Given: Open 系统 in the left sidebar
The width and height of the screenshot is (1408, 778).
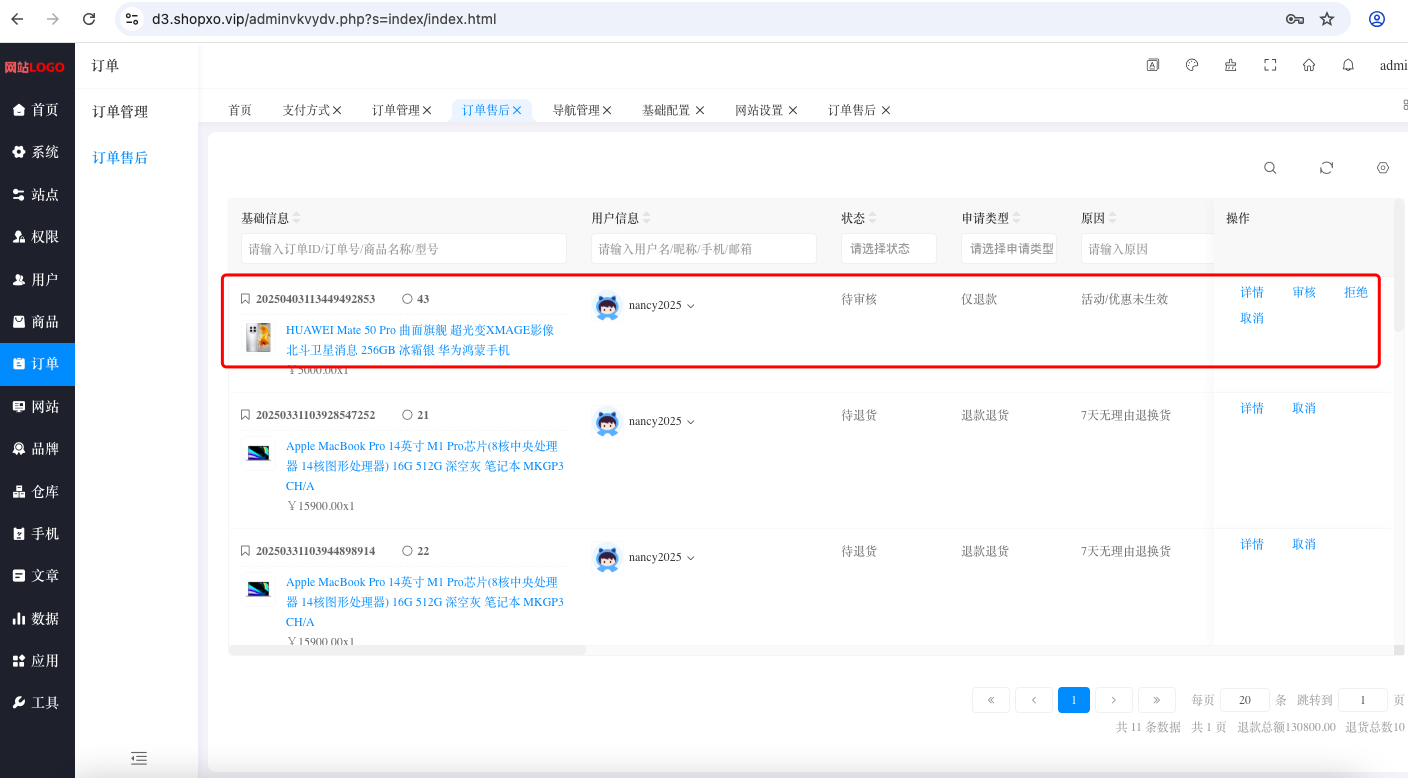Looking at the screenshot, I should 37,152.
